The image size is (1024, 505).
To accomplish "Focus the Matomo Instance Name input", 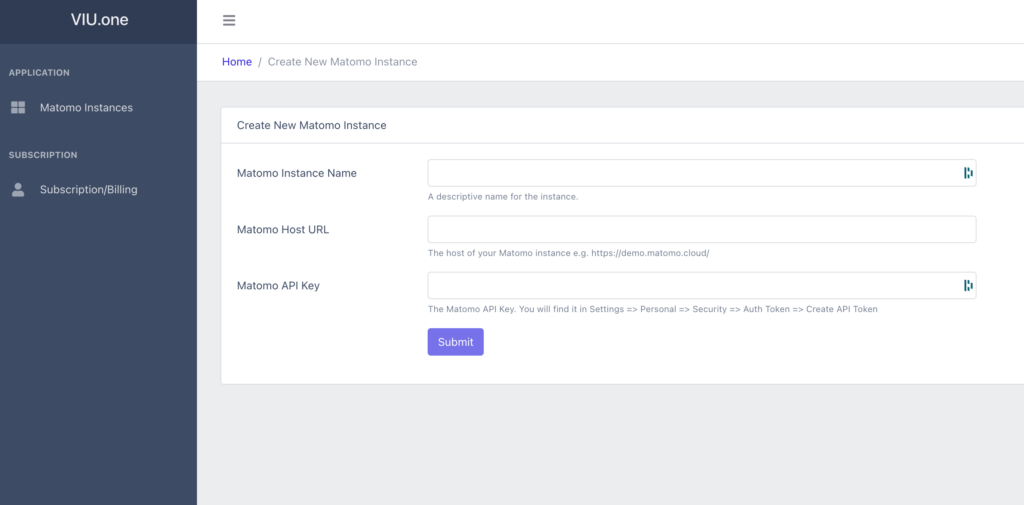I will (690, 173).
